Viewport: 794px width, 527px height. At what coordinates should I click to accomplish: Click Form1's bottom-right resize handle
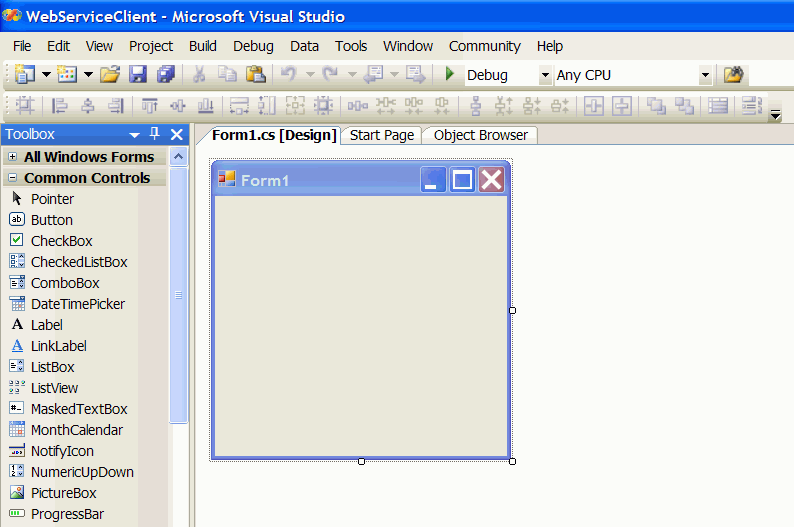click(512, 461)
